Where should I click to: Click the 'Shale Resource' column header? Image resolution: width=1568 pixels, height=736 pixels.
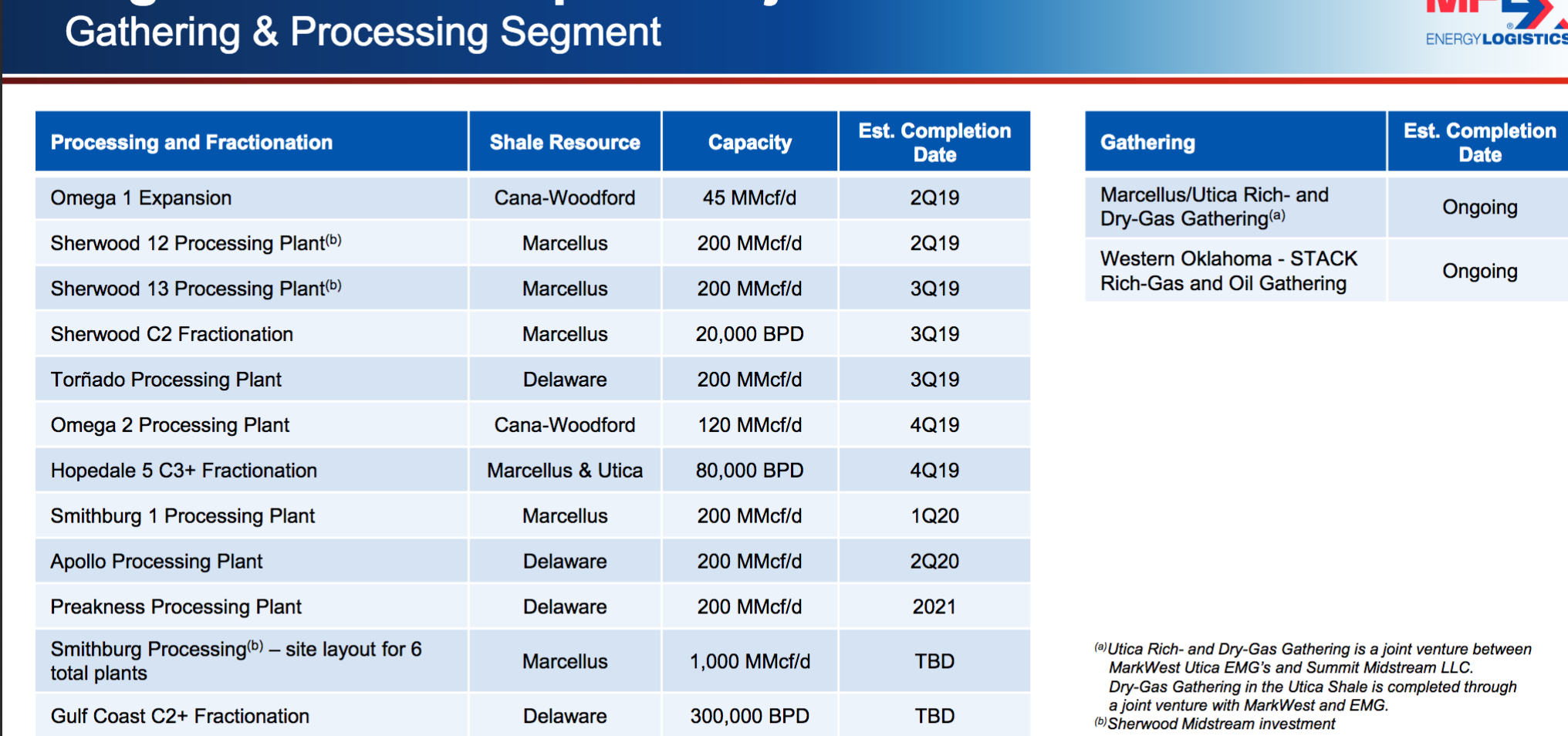click(565, 142)
